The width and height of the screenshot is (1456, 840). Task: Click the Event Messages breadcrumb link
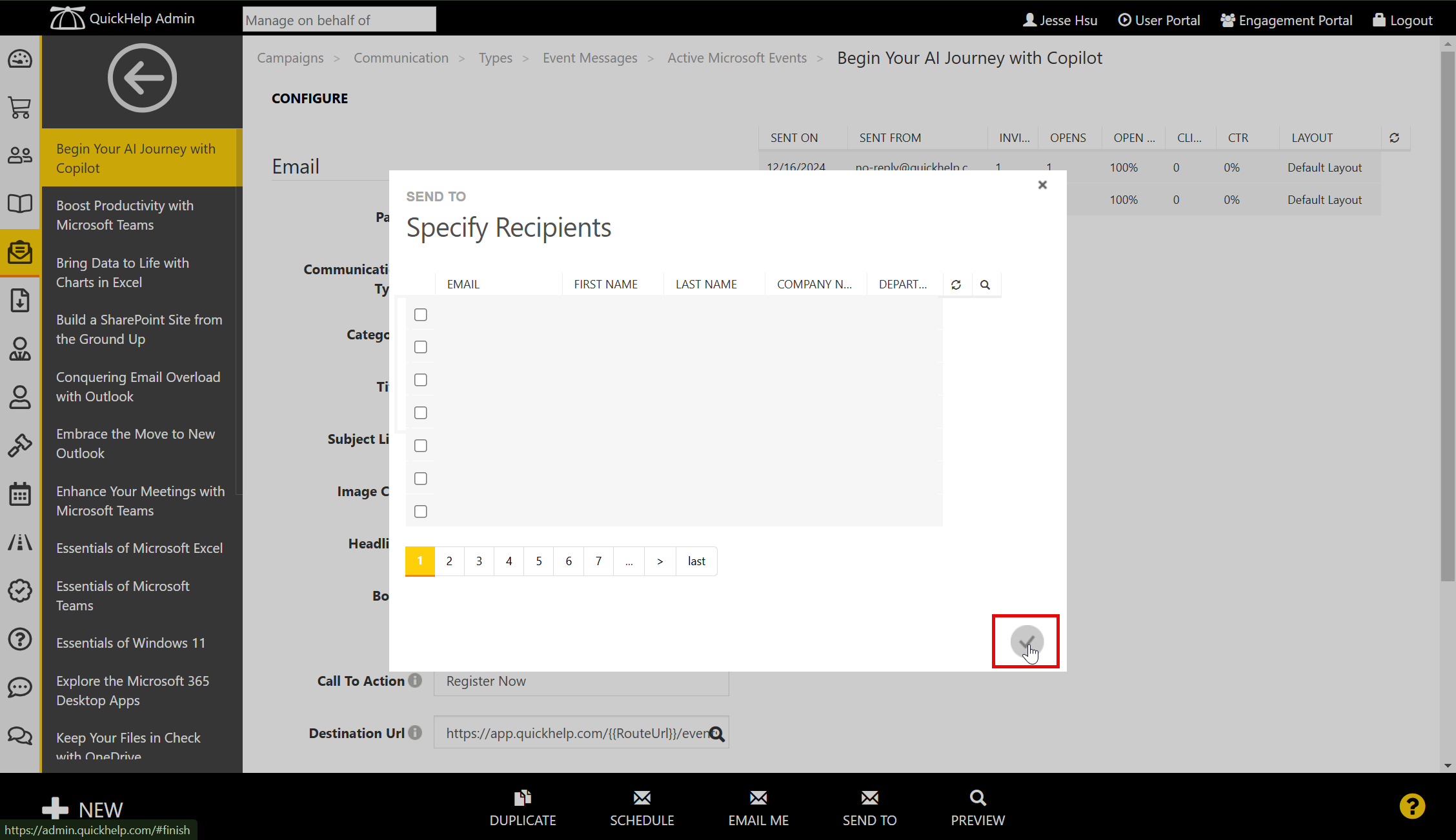point(589,58)
